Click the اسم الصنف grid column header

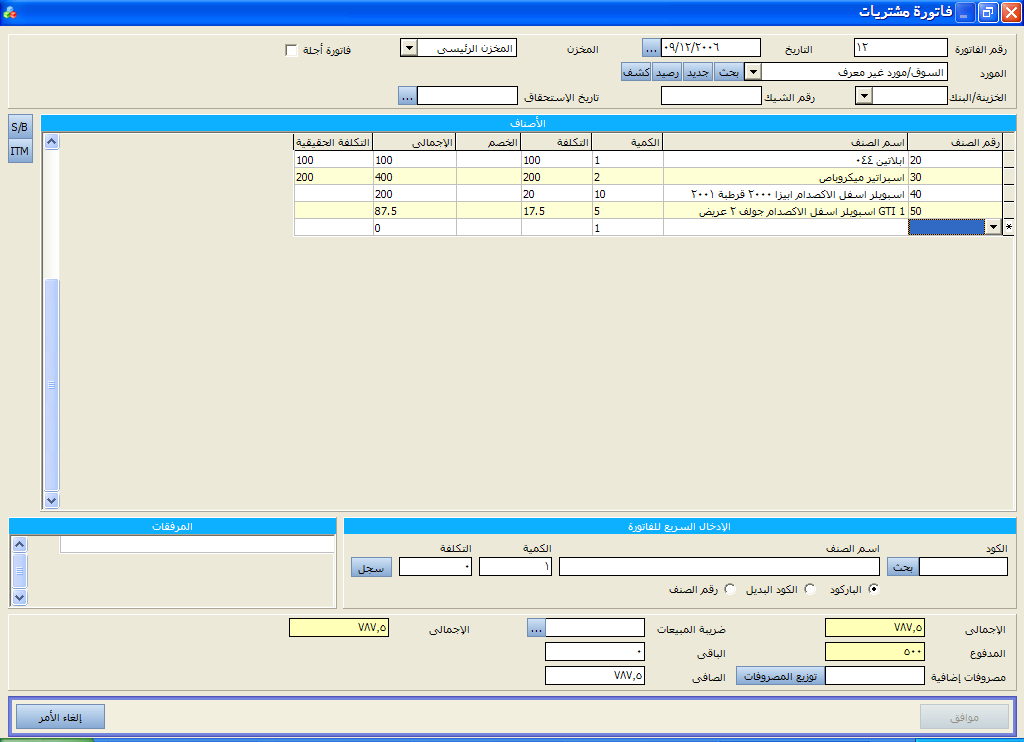[x=786, y=142]
